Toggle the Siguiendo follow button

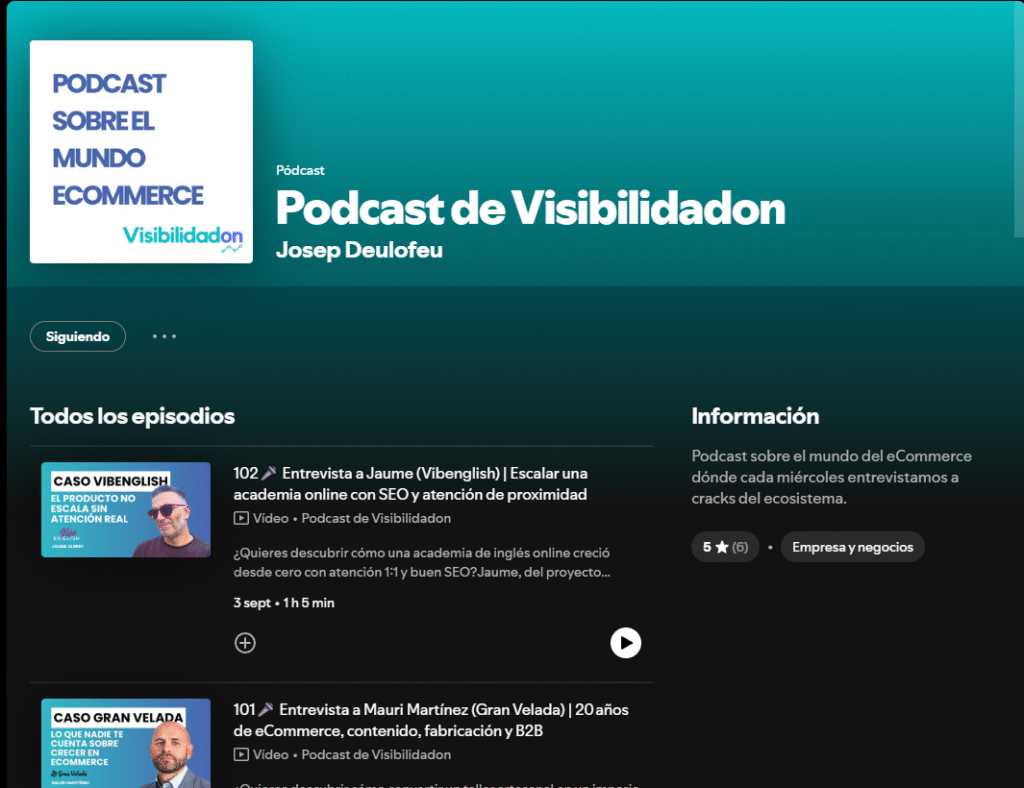pyautogui.click(x=78, y=337)
